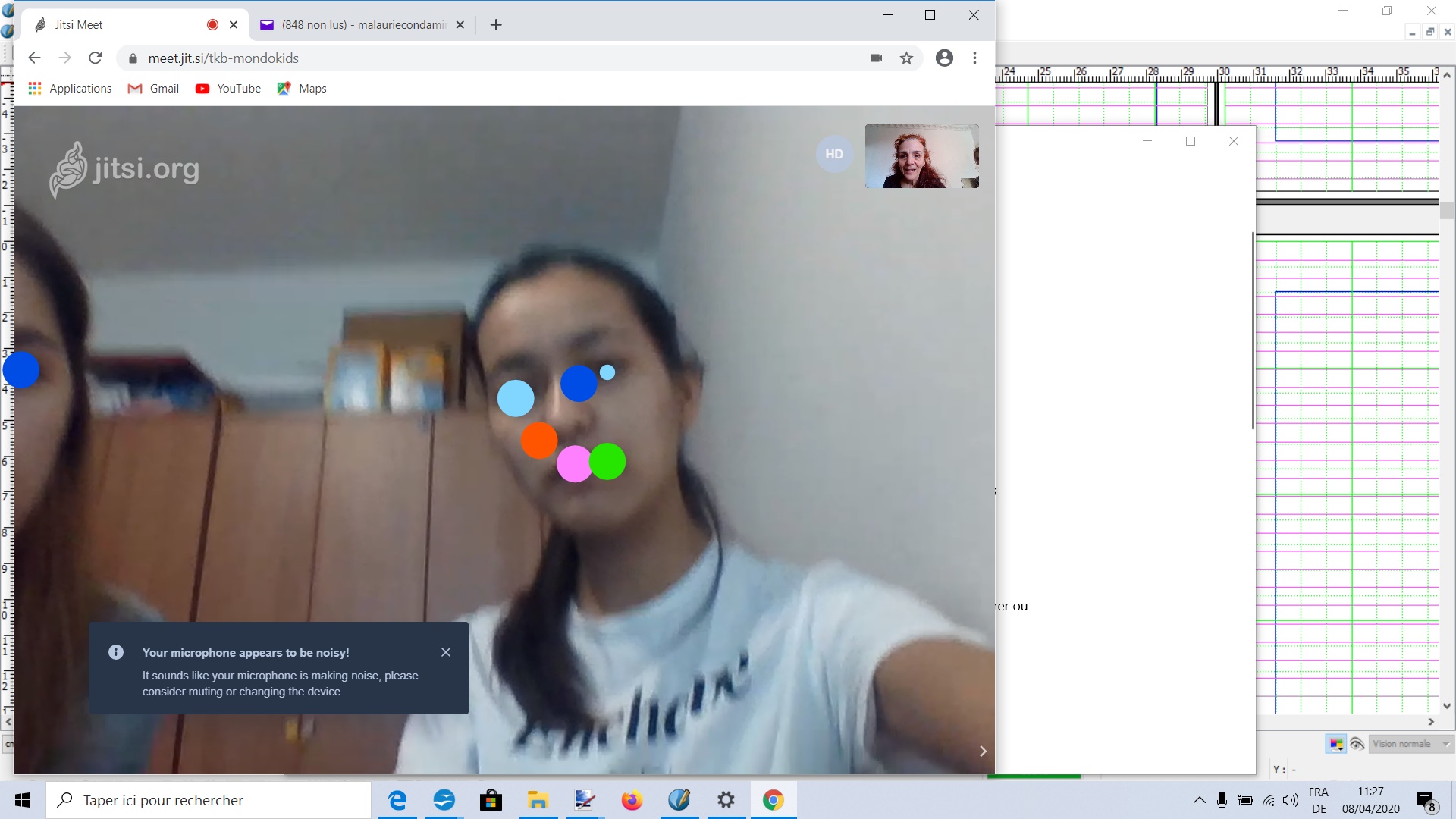Open the Chrome profile account icon
The width and height of the screenshot is (1456, 819).
tap(944, 58)
